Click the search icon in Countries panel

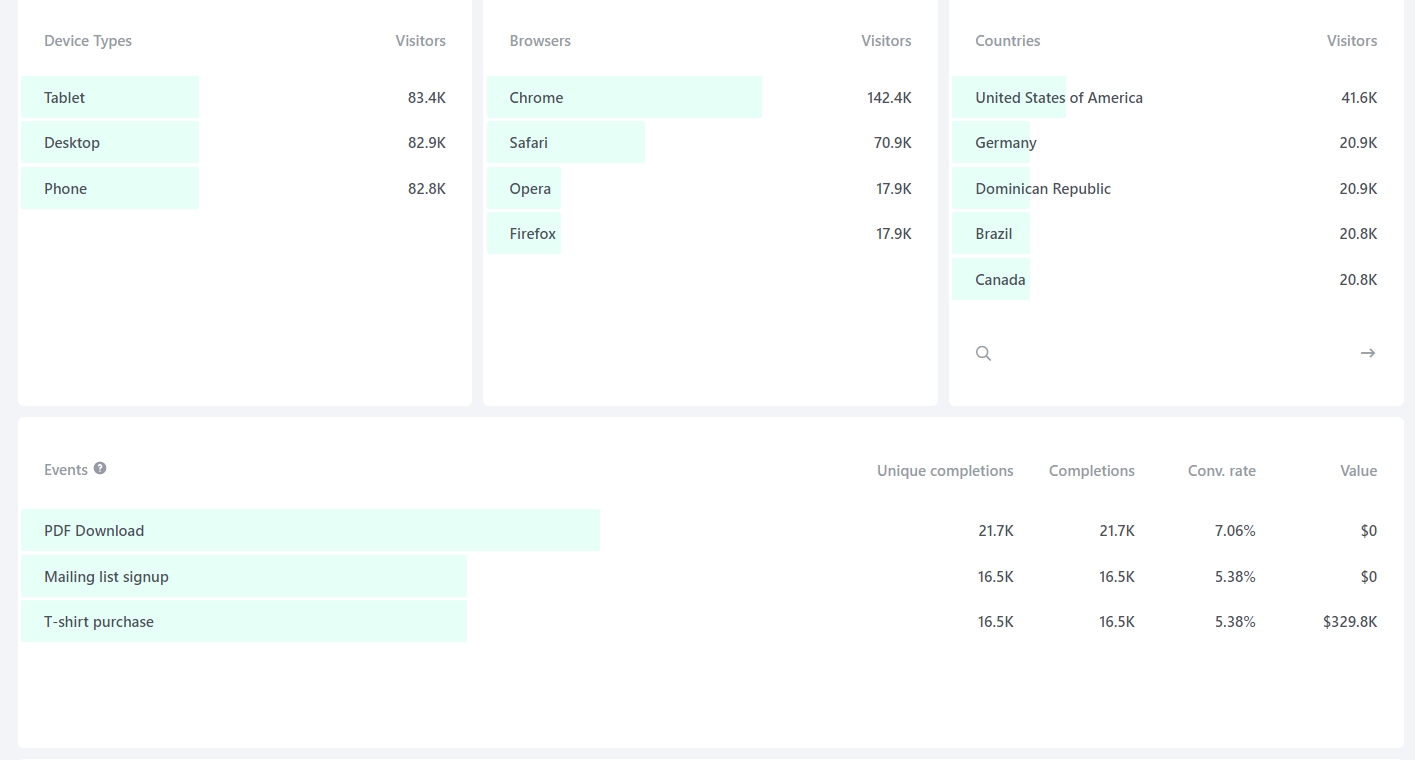pos(983,353)
